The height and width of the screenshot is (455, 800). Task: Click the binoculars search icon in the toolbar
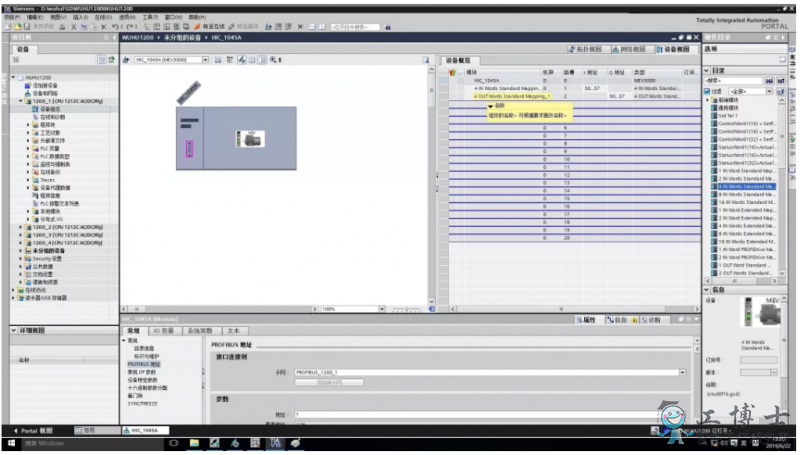coord(387,27)
